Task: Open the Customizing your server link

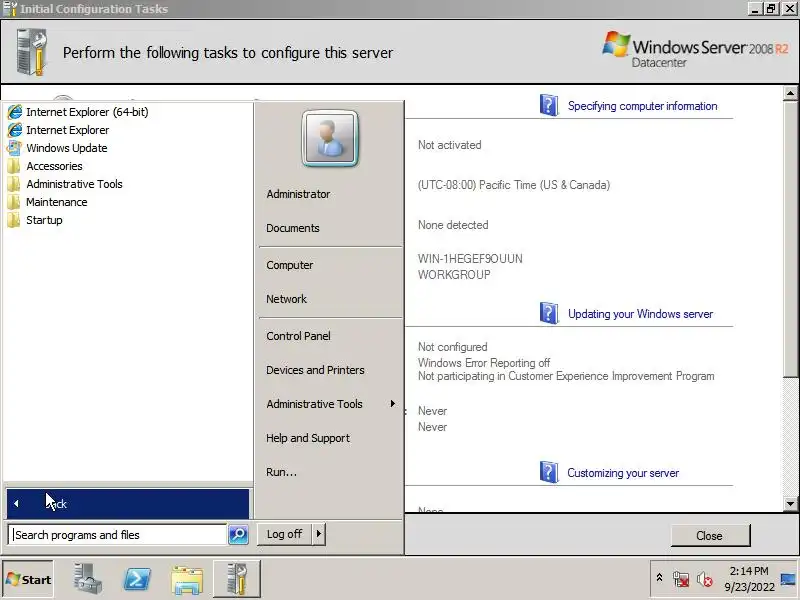Action: pos(623,473)
